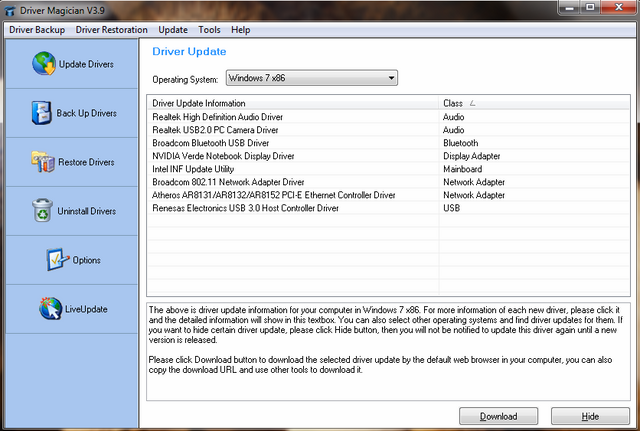This screenshot has width=640, height=431.
Task: Click the LiveUpdate sidebar label
Action: click(x=86, y=309)
